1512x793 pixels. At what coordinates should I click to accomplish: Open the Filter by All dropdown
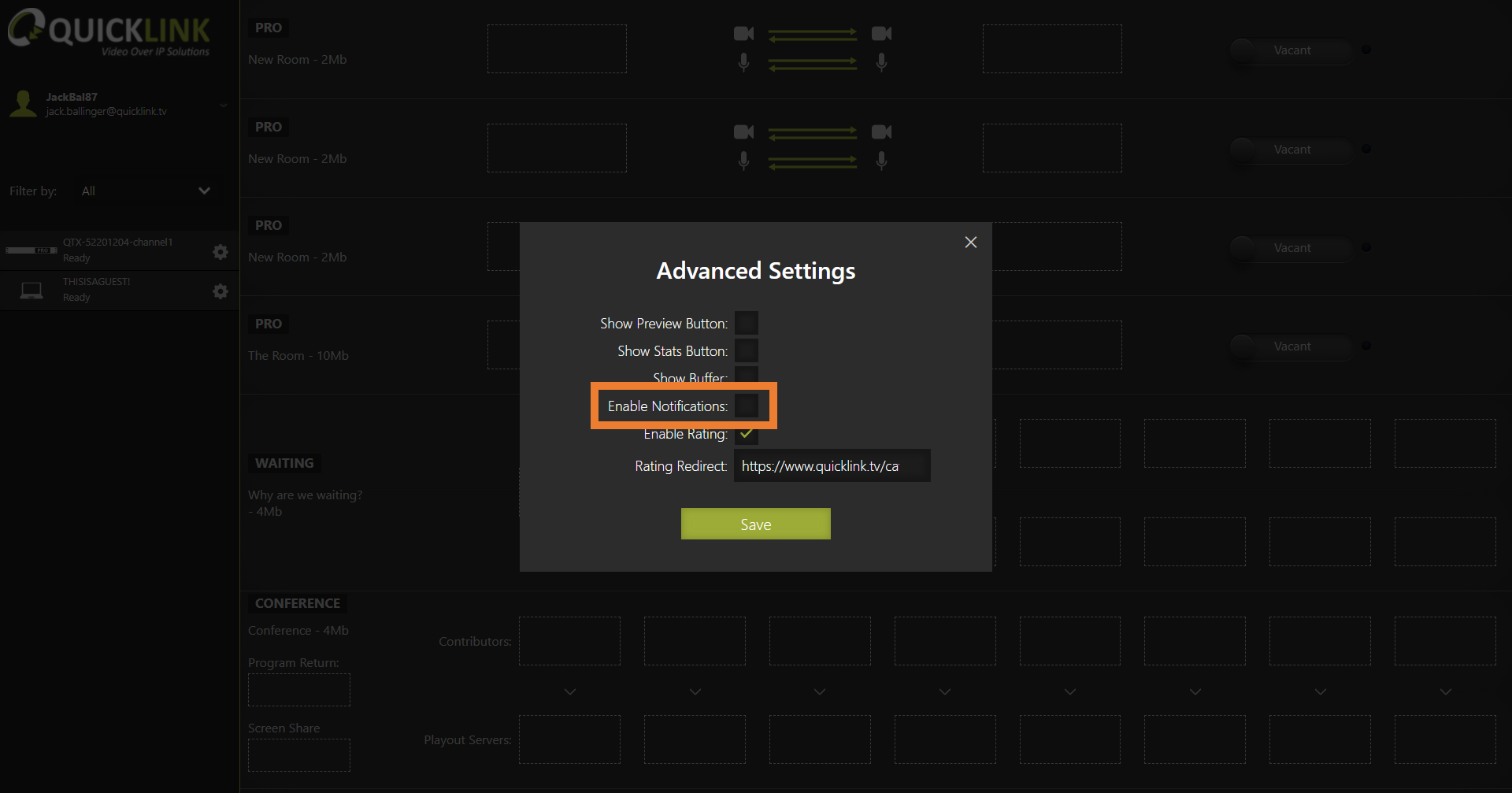[x=146, y=191]
